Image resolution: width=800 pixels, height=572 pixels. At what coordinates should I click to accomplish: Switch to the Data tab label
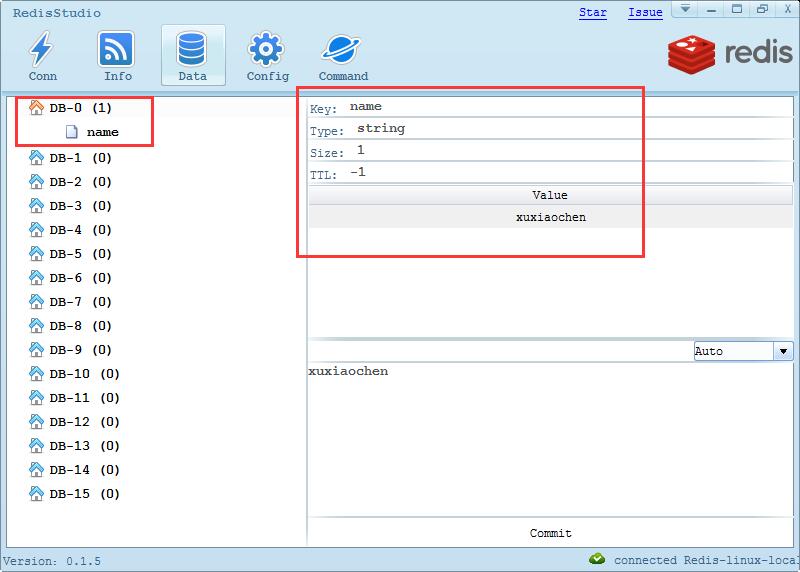coord(192,76)
